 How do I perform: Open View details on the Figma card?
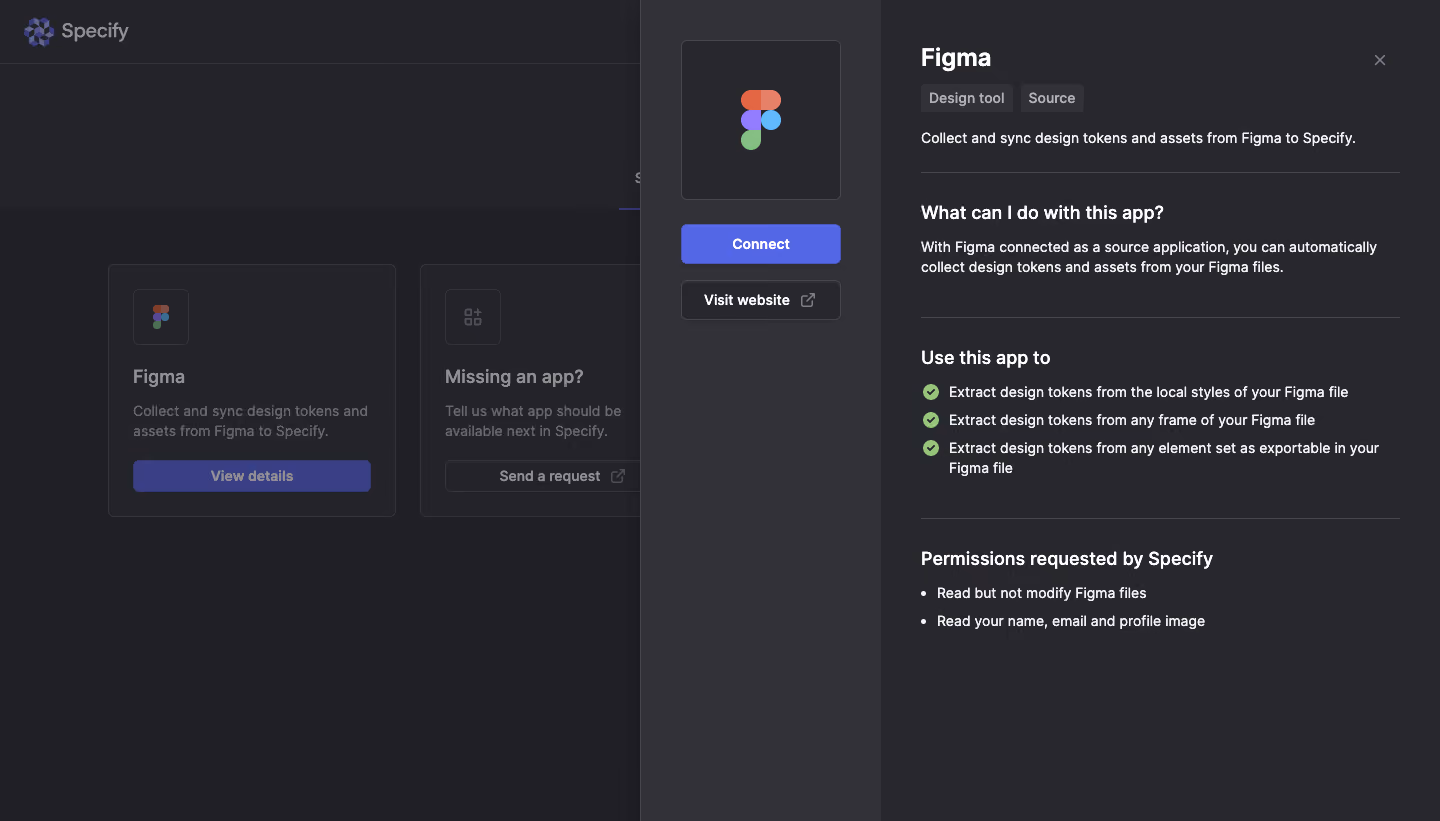tap(252, 476)
